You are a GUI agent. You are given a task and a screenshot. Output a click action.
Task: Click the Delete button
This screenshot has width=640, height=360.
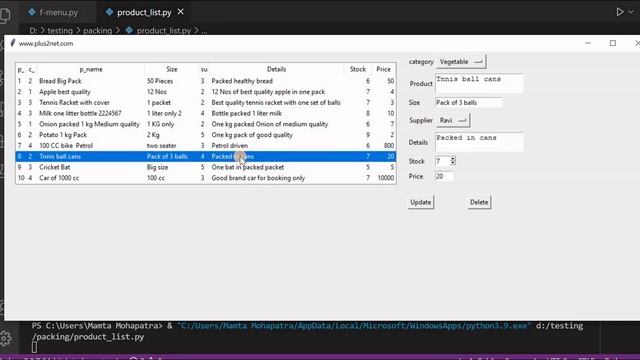(479, 202)
